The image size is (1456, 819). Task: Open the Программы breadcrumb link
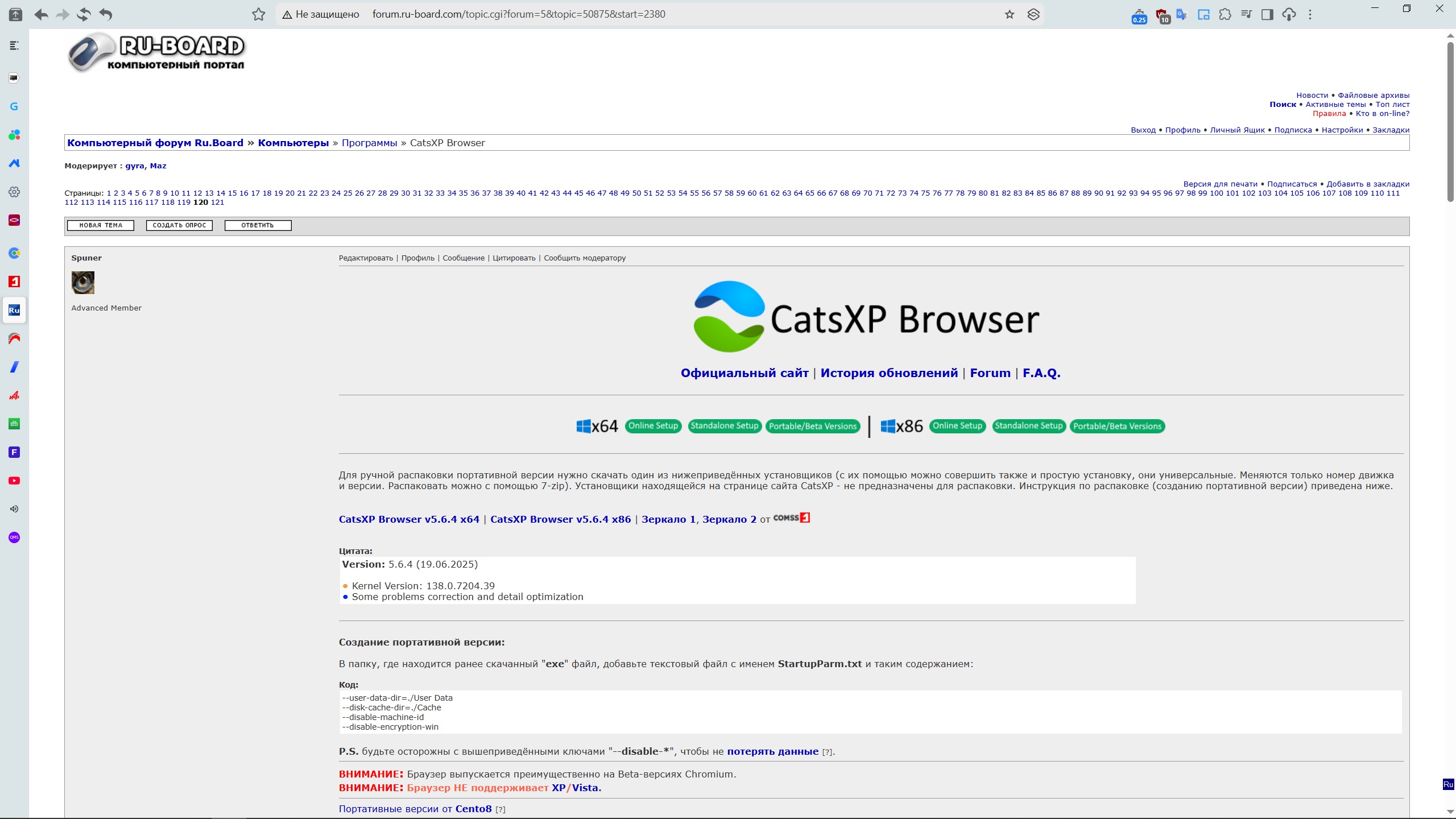pos(369,143)
